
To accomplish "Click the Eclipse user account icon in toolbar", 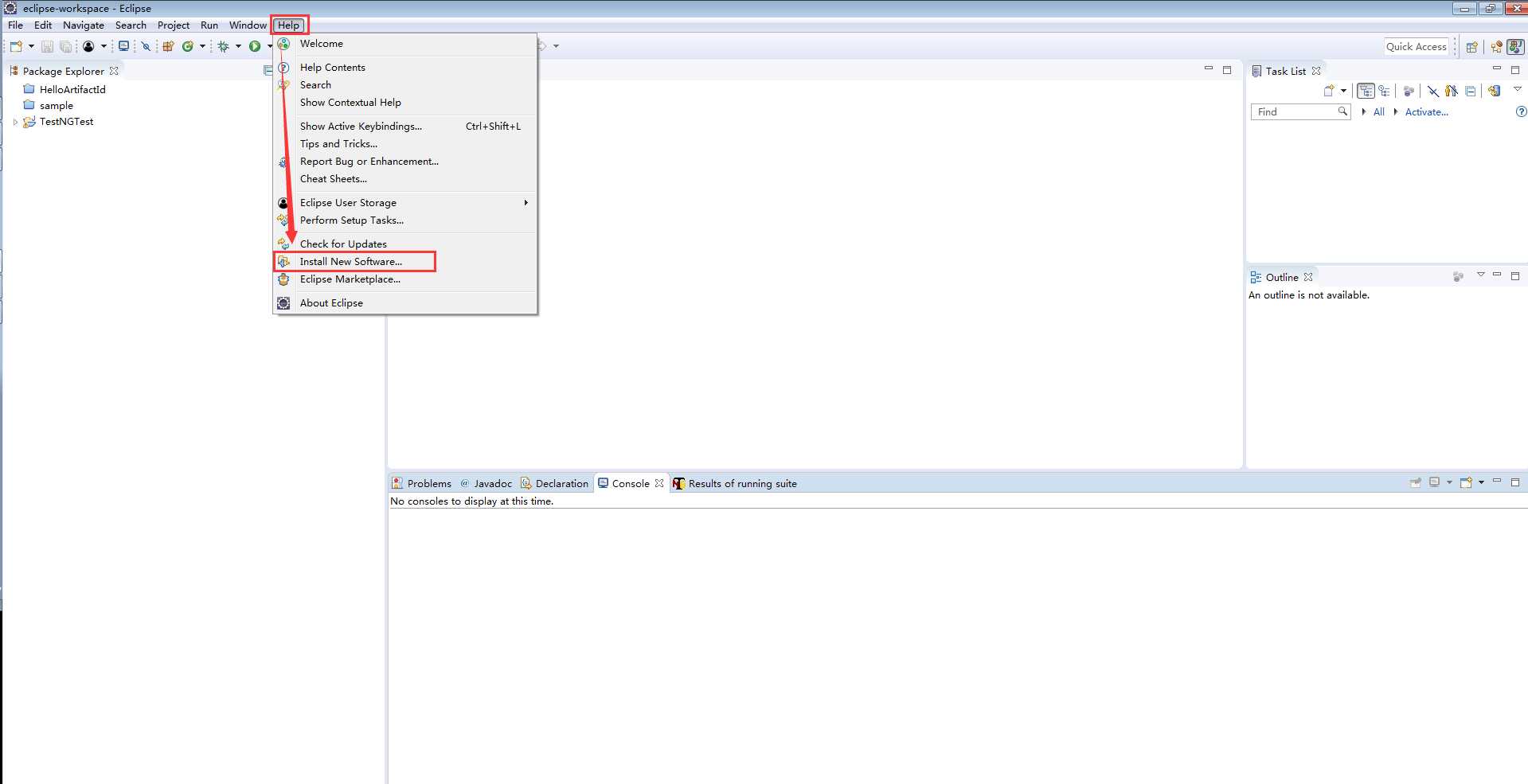I will tap(88, 46).
